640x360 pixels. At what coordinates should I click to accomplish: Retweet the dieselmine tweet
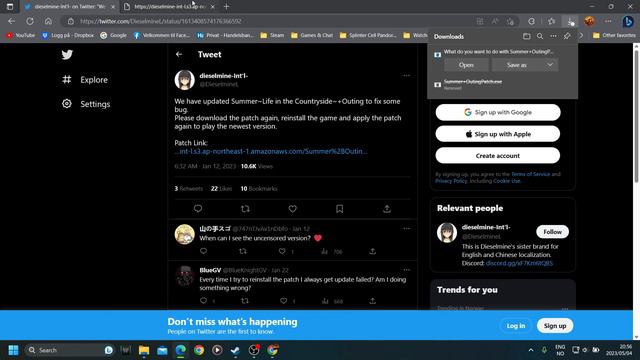245,209
